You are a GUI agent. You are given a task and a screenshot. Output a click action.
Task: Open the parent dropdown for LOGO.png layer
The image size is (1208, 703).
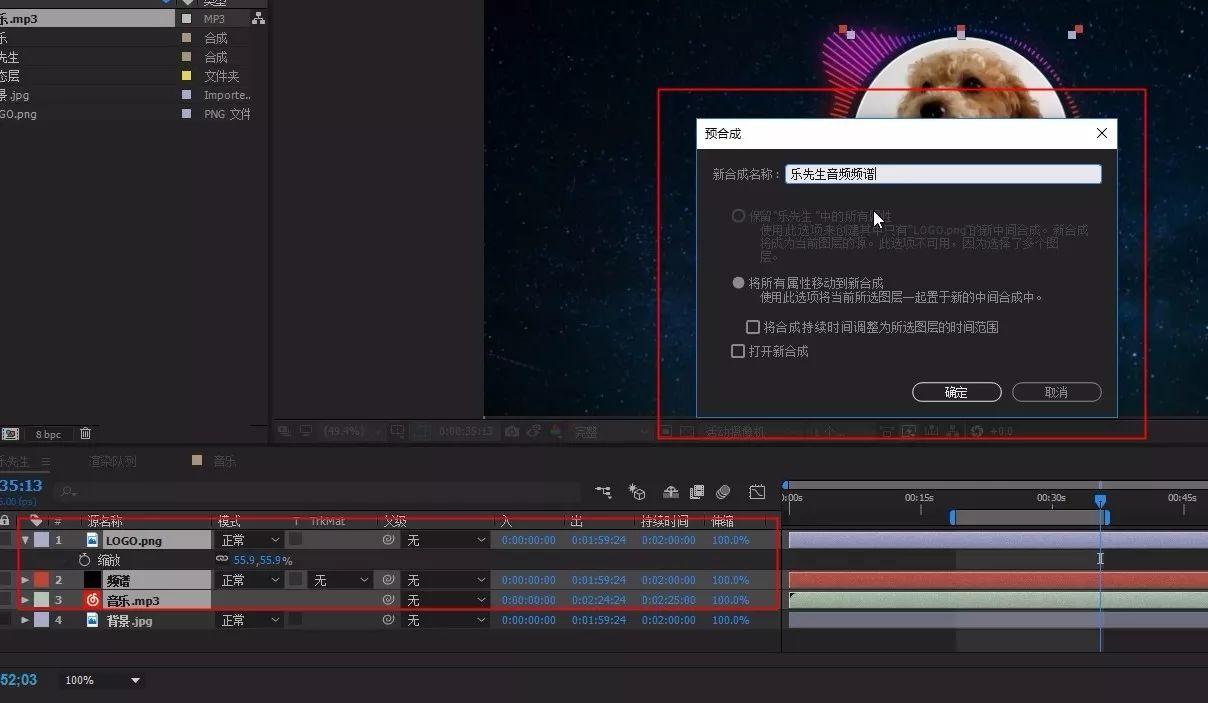(445, 540)
